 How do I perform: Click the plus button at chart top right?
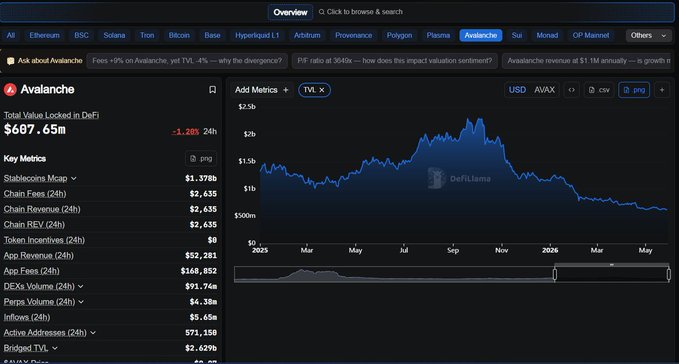point(662,90)
